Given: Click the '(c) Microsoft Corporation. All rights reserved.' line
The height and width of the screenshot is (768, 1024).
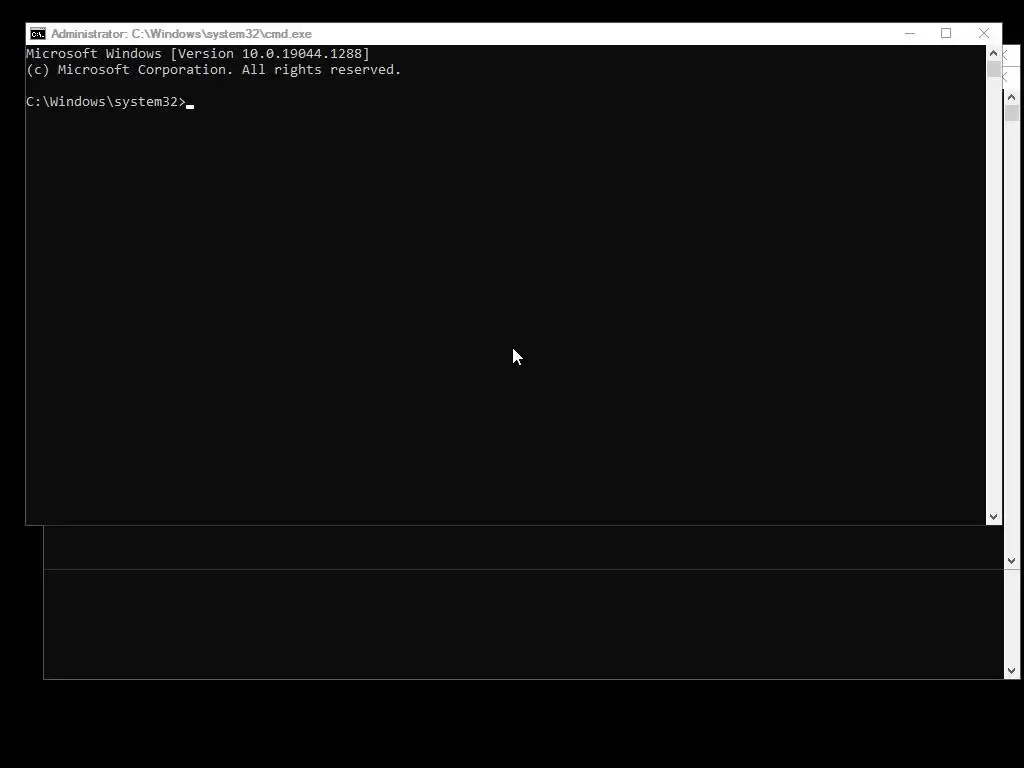Looking at the screenshot, I should (214, 70).
